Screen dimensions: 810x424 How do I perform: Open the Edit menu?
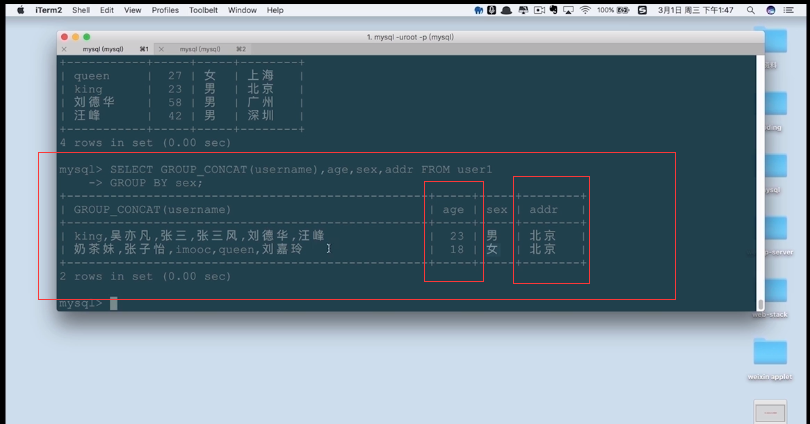pyautogui.click(x=107, y=10)
